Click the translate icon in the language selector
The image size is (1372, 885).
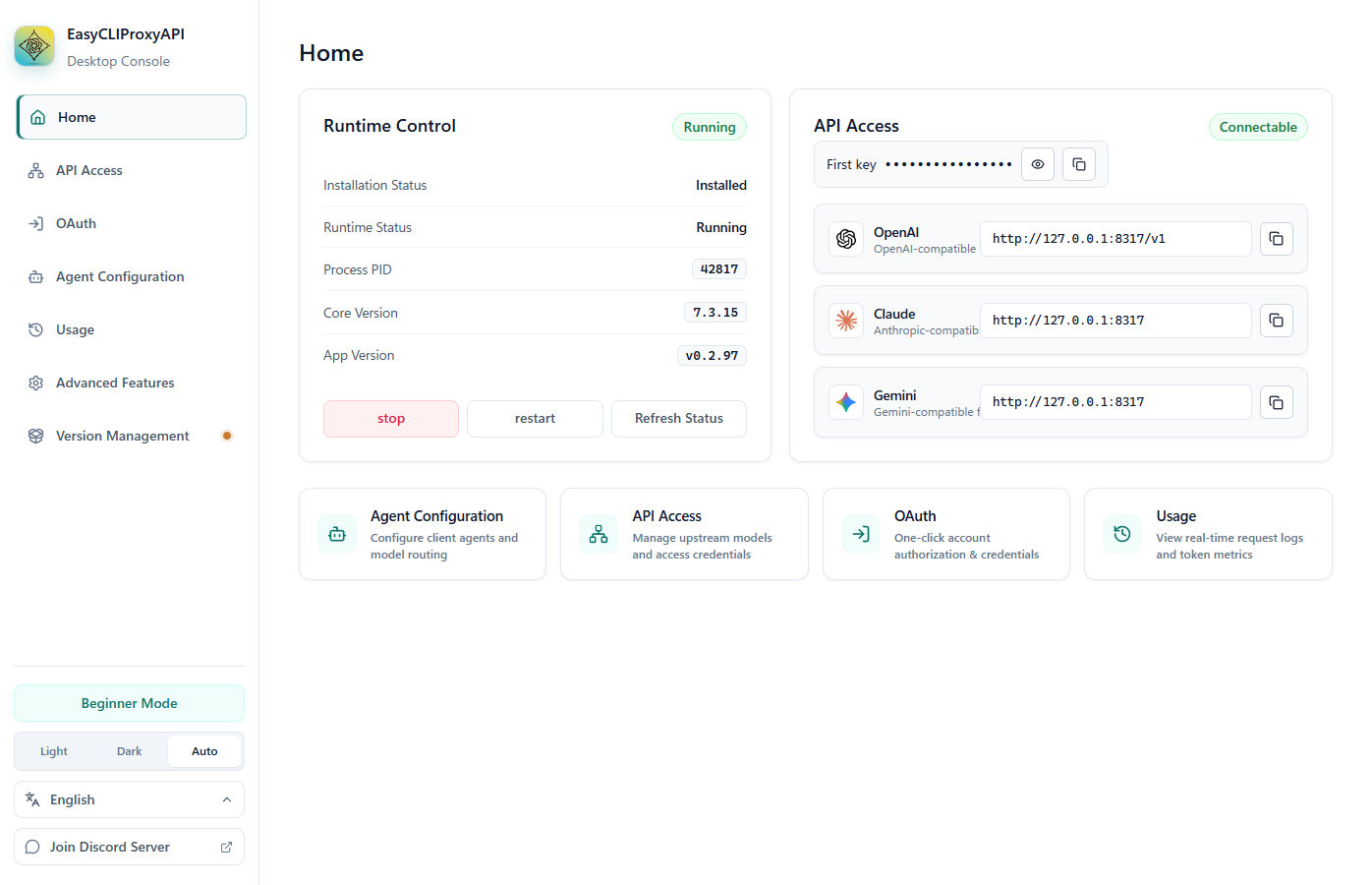[32, 799]
